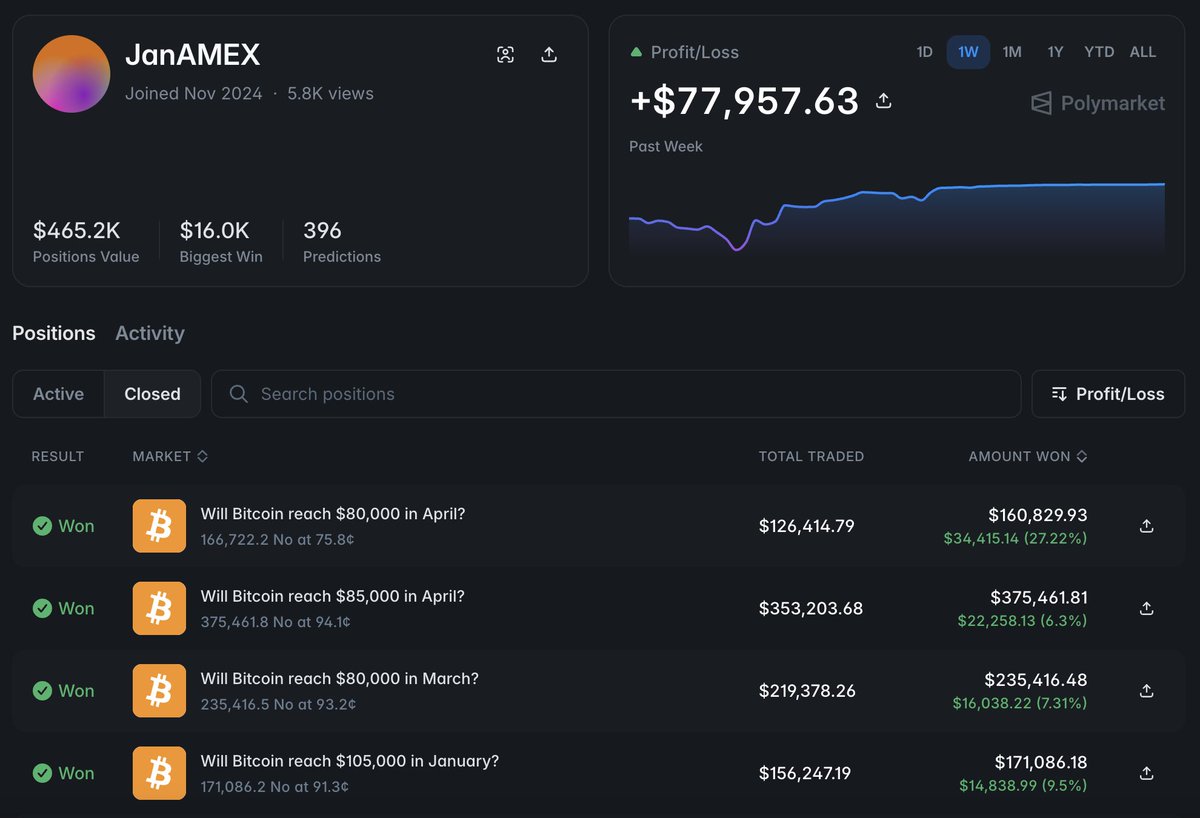Open Will Bitcoin reach $80,000 in March market
The height and width of the screenshot is (818, 1200).
[x=340, y=678]
